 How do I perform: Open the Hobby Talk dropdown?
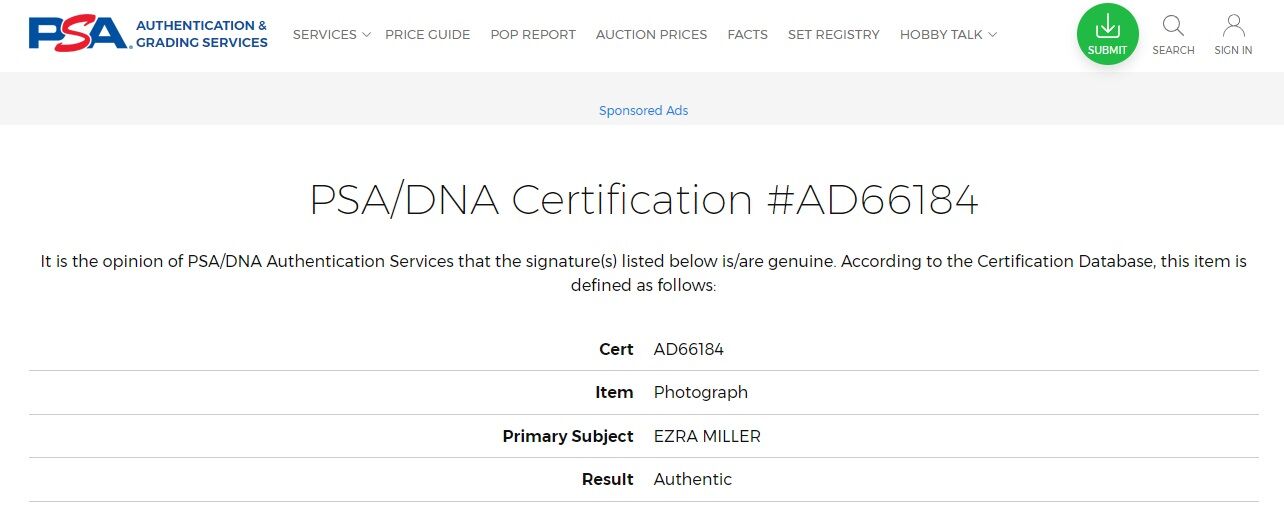[x=948, y=34]
